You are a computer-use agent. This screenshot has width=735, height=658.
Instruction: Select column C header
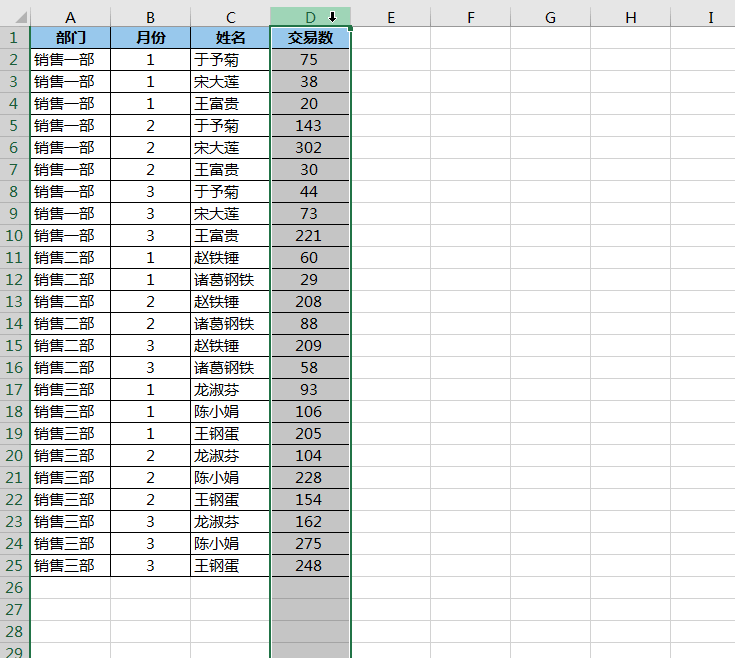click(230, 17)
